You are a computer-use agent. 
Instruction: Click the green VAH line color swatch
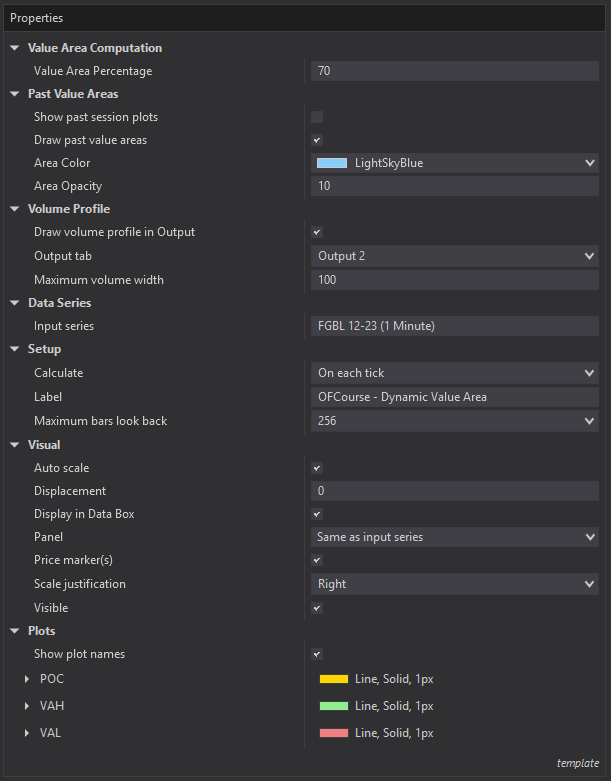click(x=334, y=706)
